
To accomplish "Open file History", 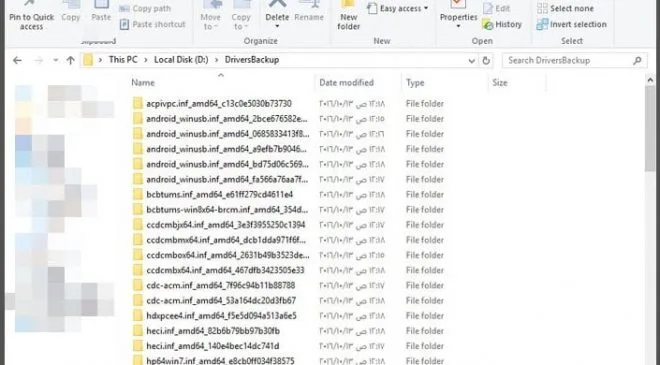I will [x=502, y=24].
